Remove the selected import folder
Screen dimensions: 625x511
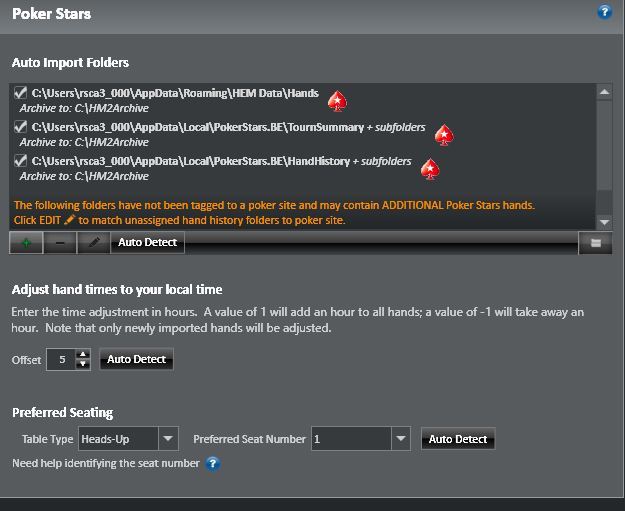60,242
